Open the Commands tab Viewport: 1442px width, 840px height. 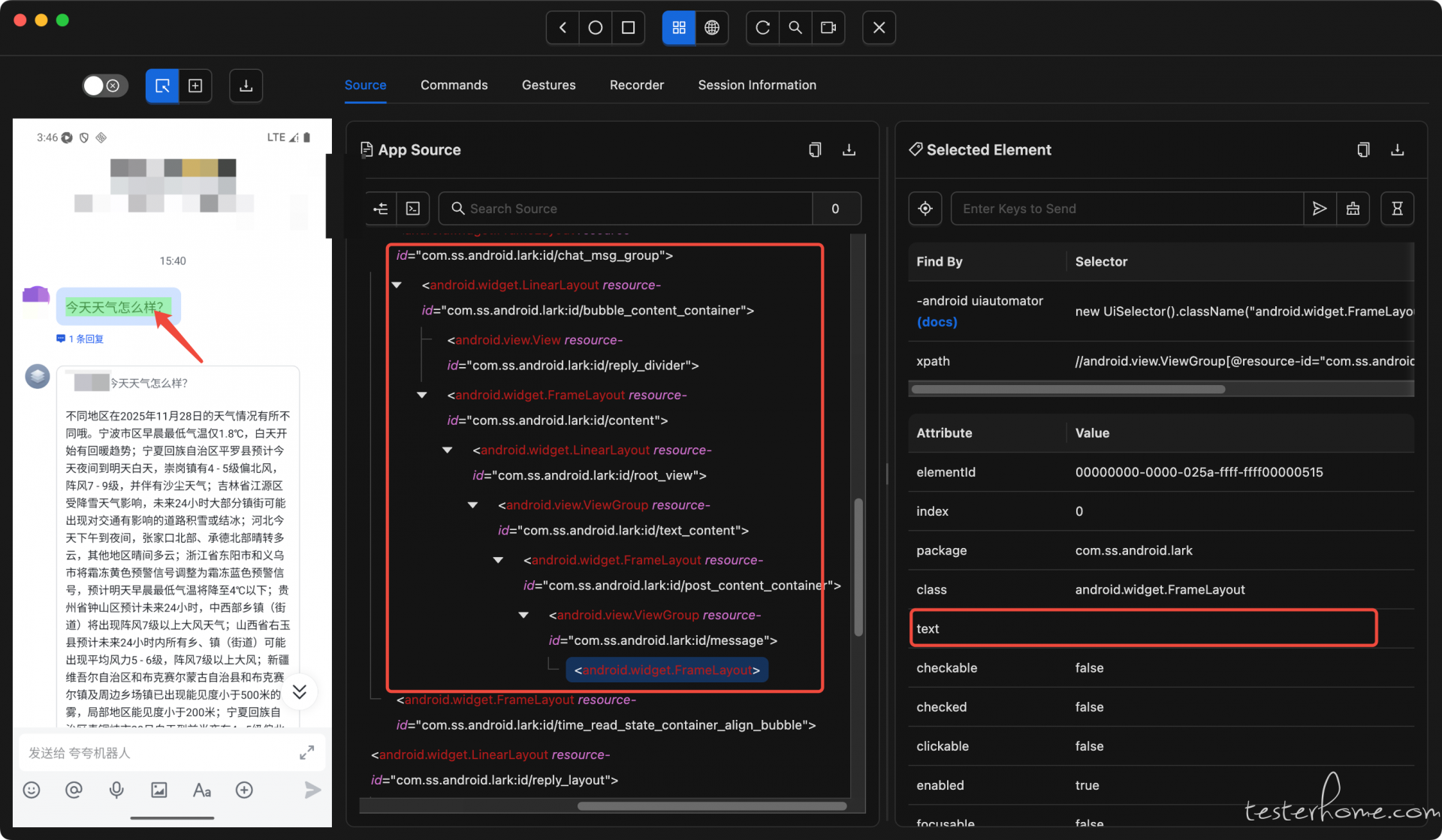(454, 85)
